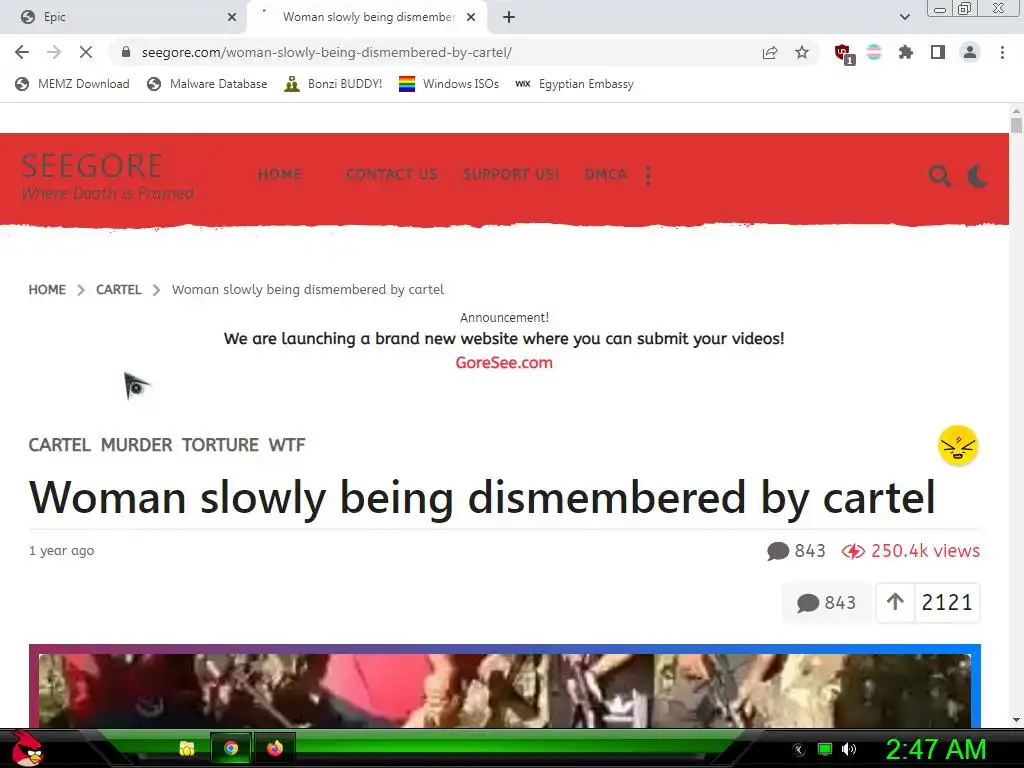The height and width of the screenshot is (768, 1024).
Task: Expand the tab search chevron dropdown
Action: 904,17
